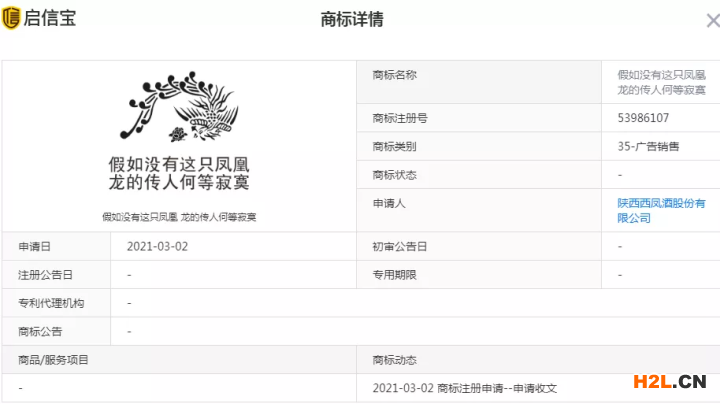720x404 pixels.
Task: Click the 商标公告 row label
Action: (40, 331)
